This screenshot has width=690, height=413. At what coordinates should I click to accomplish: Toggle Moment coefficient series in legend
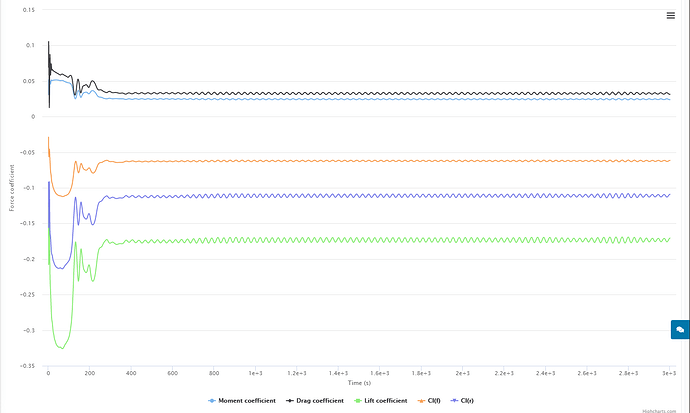click(x=242, y=401)
